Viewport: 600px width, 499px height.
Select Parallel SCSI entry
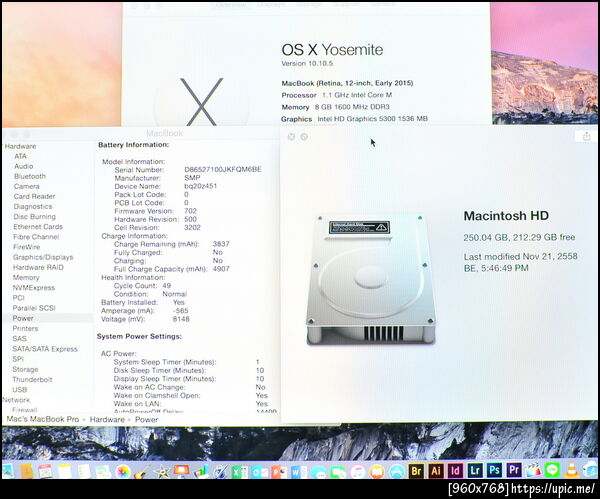(34, 308)
